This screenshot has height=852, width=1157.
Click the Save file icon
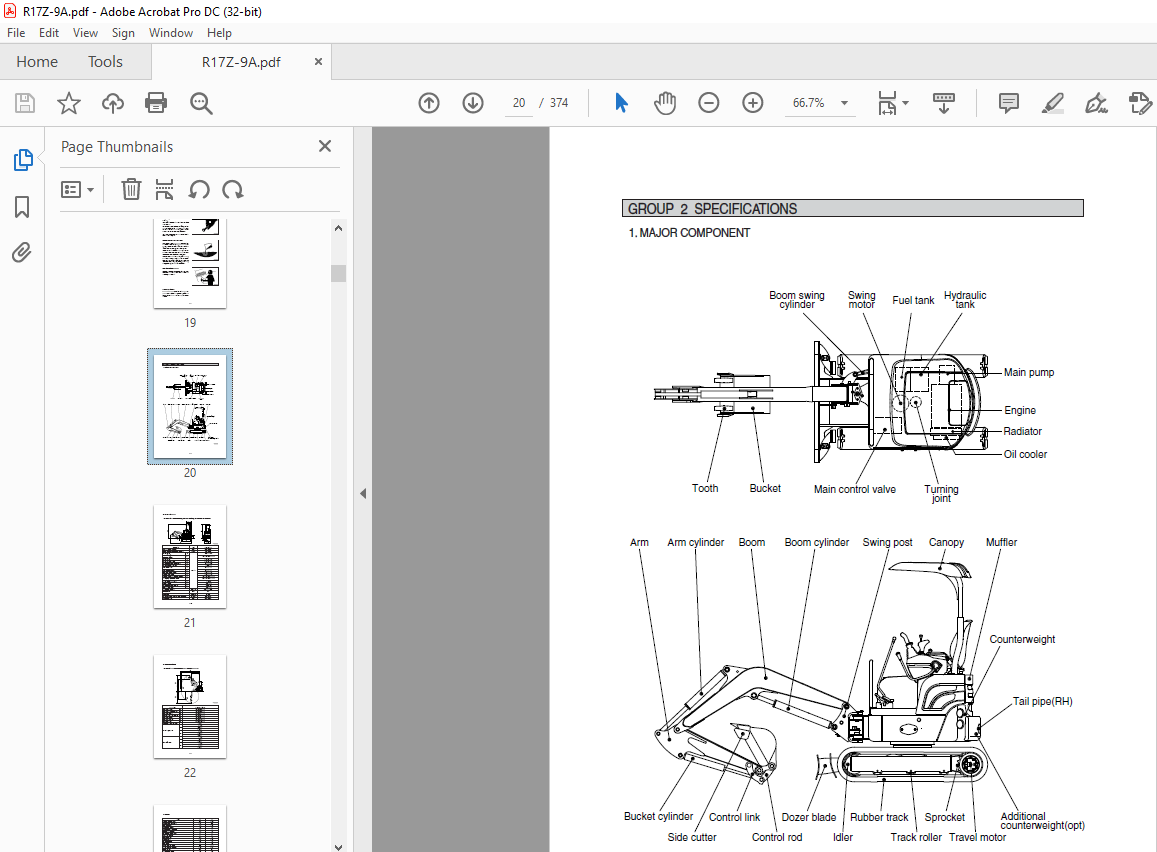[25, 103]
